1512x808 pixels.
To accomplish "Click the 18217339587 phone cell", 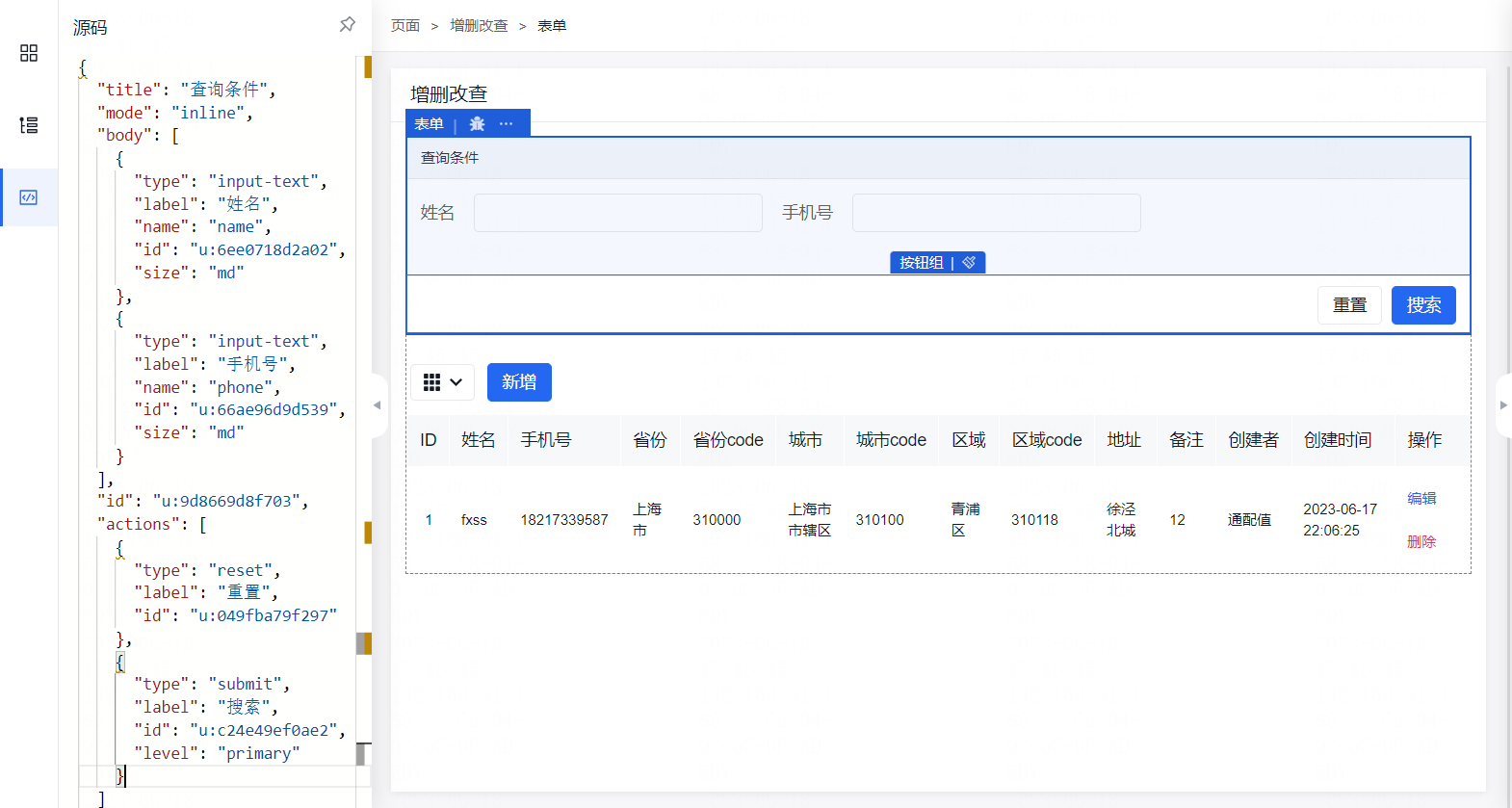I will [x=564, y=520].
